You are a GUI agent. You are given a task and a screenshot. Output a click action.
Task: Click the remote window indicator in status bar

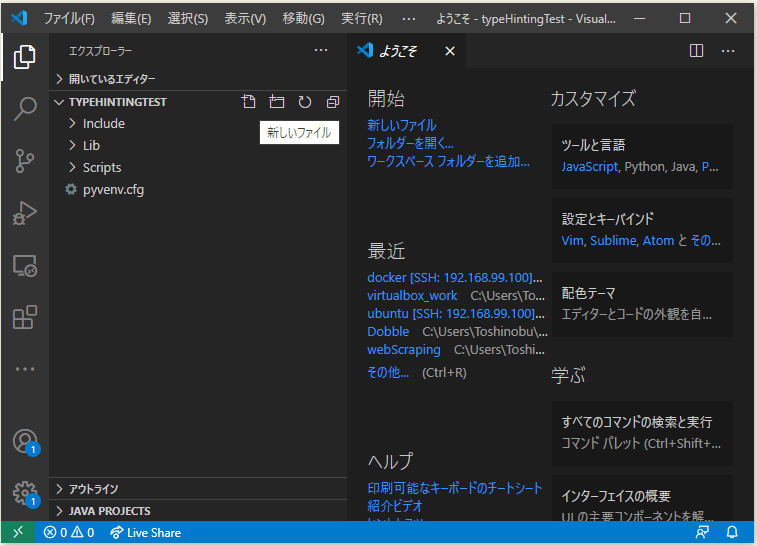(x=18, y=532)
